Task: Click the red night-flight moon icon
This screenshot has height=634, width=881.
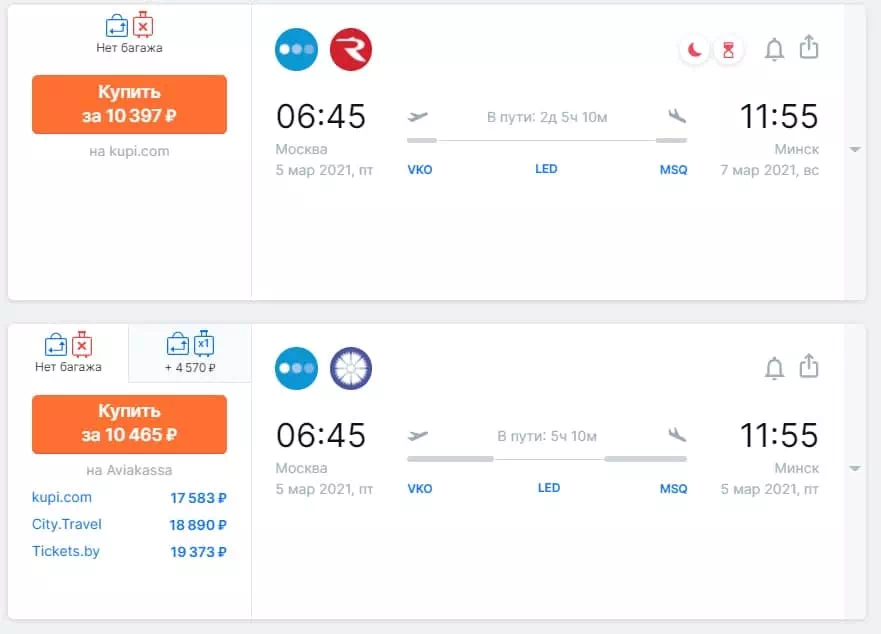Action: (x=694, y=49)
